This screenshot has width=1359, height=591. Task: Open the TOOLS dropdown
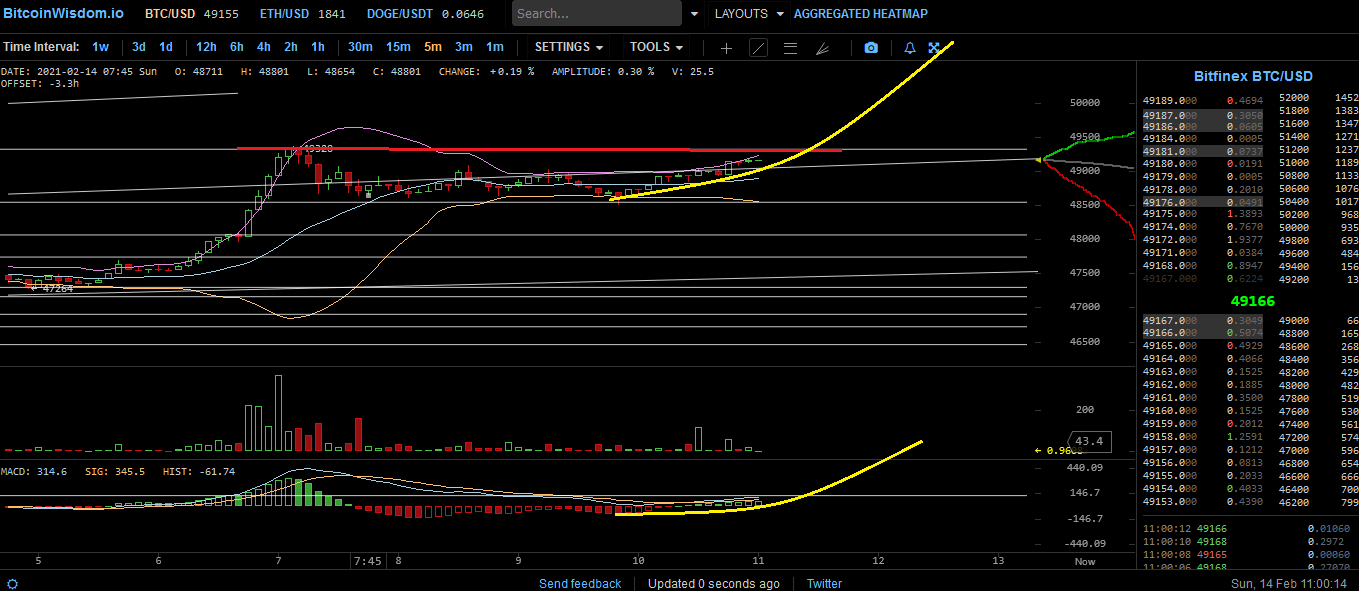tap(656, 47)
